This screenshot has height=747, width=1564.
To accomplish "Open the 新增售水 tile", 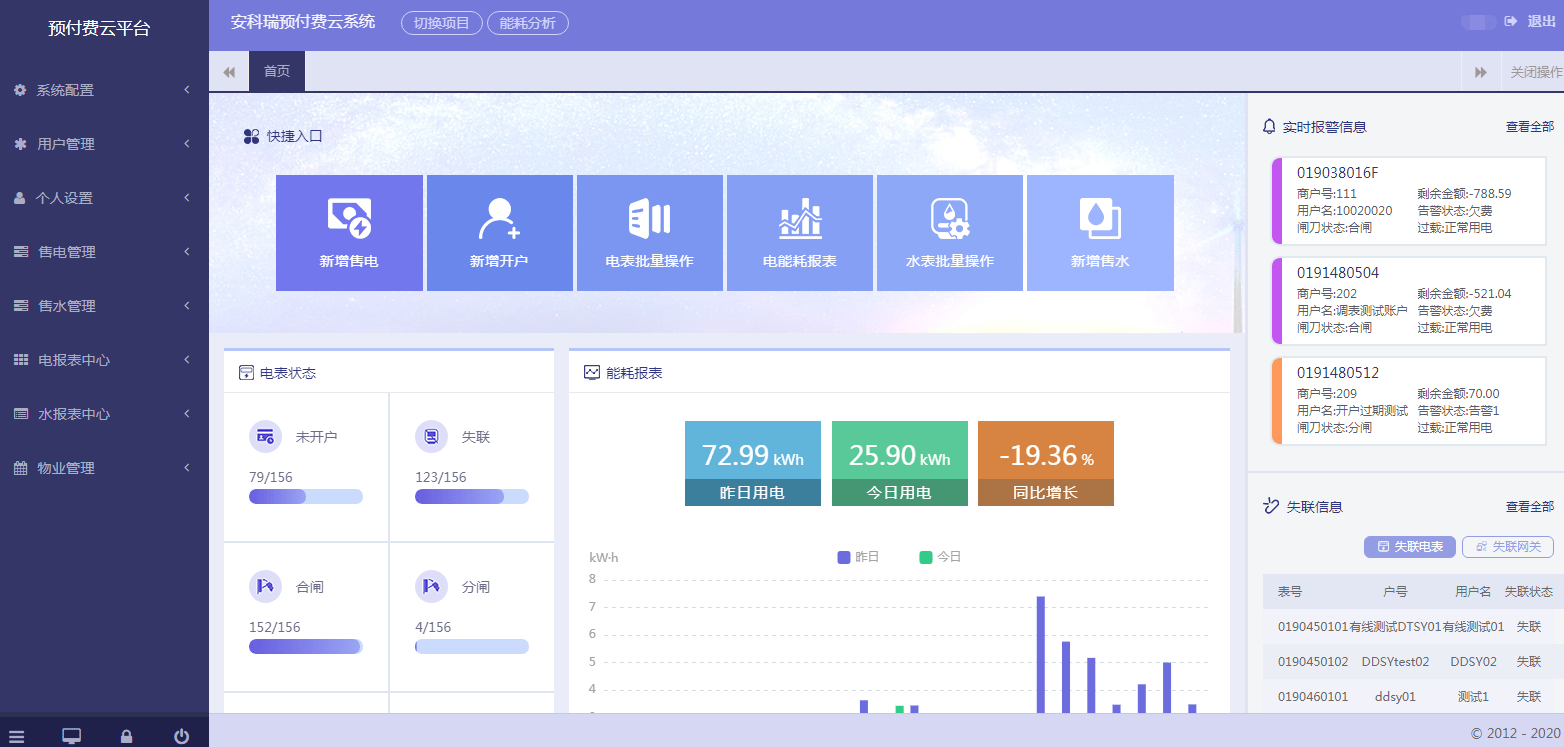I will click(x=1100, y=233).
